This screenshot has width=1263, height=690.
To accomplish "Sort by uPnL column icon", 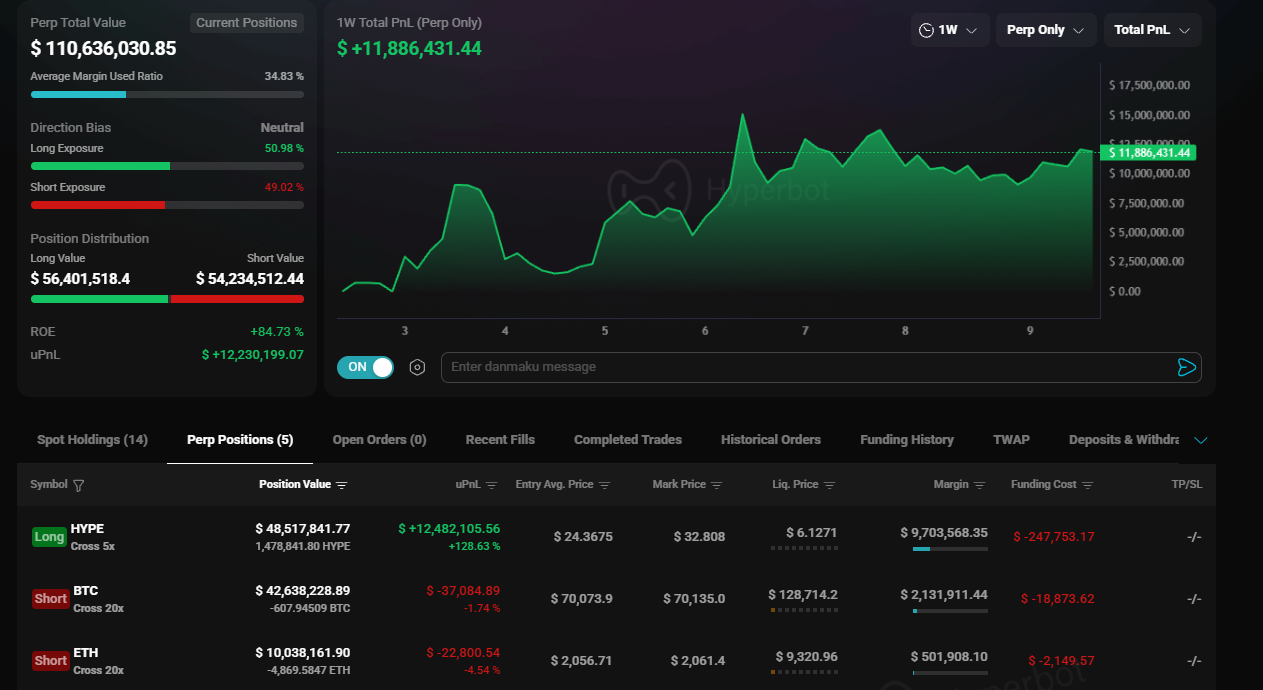I will coord(492,485).
